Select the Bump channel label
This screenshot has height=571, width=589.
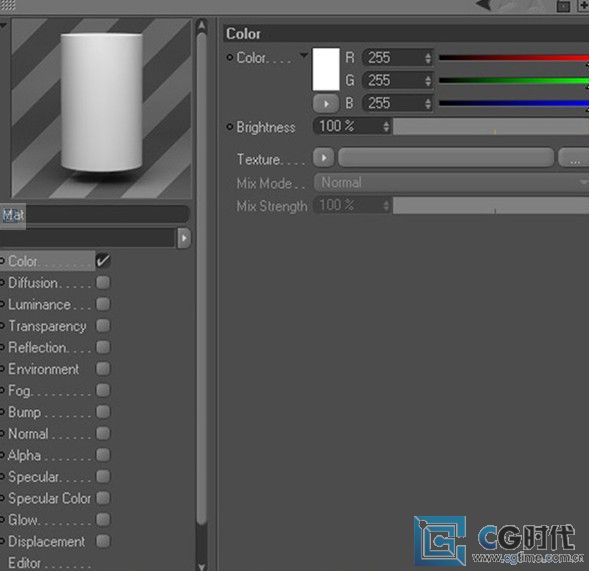point(24,412)
